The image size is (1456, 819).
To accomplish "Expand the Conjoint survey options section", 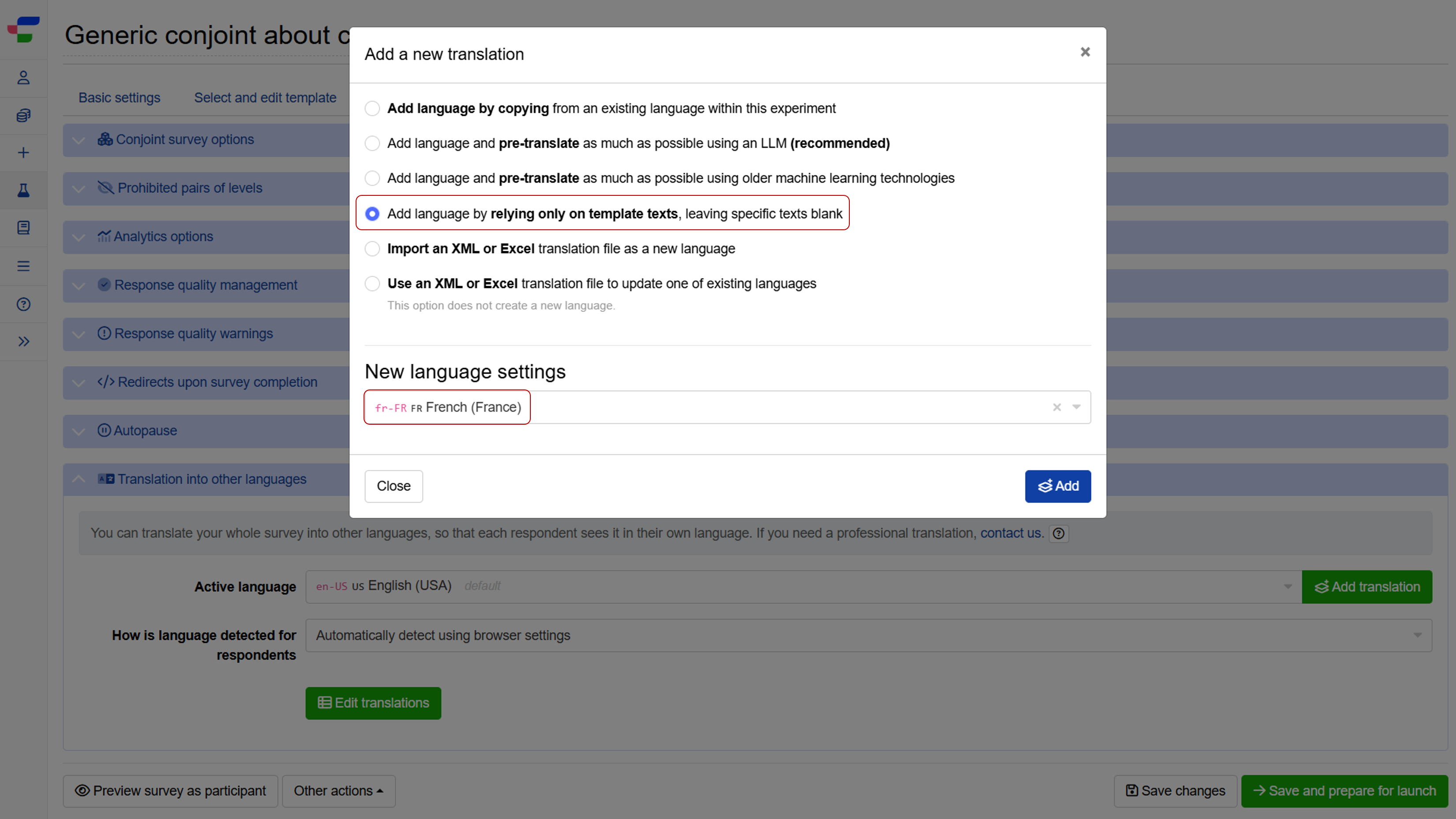I will [x=184, y=139].
